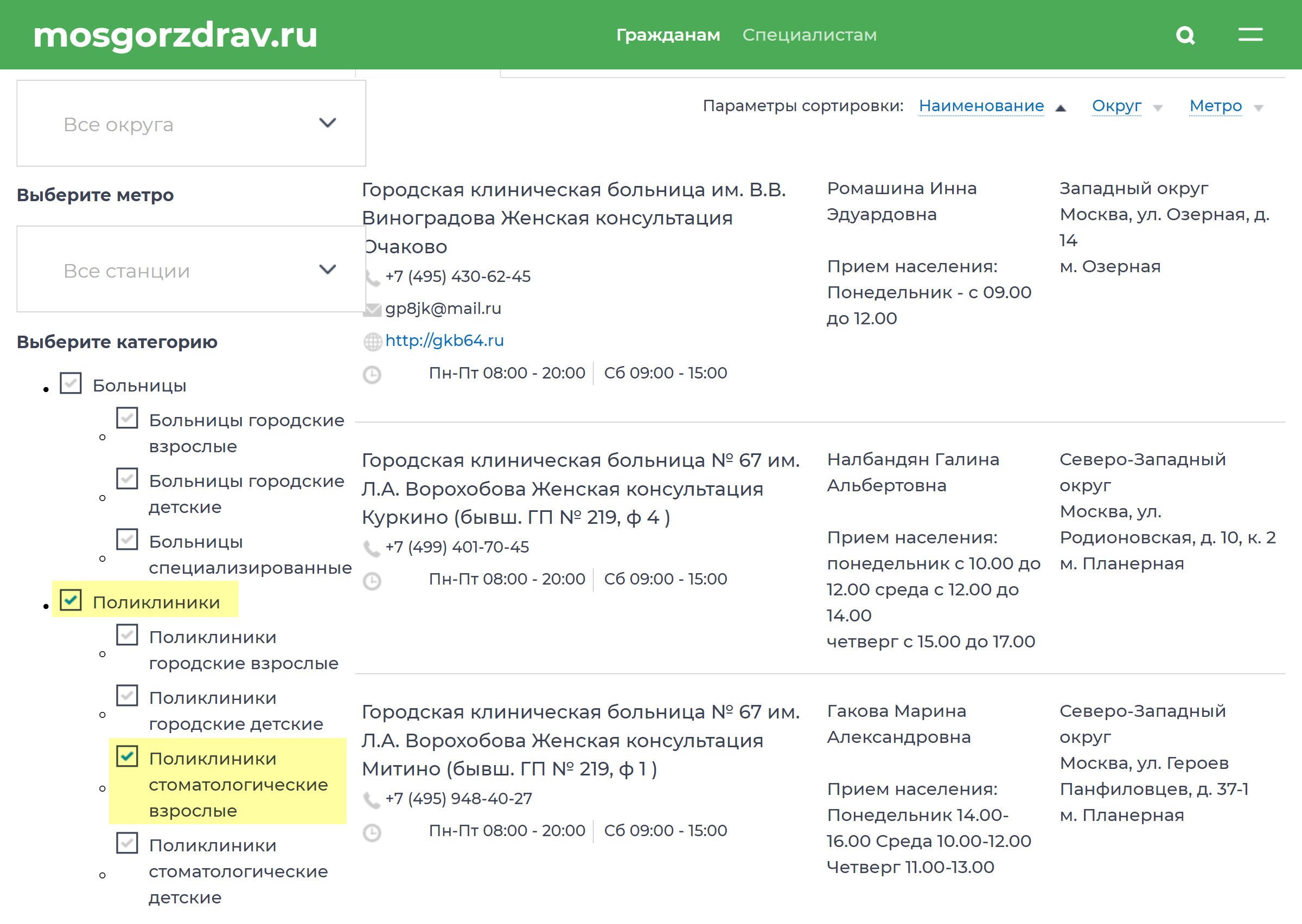Open the Все станции dropdown
The image size is (1302, 924).
(191, 269)
